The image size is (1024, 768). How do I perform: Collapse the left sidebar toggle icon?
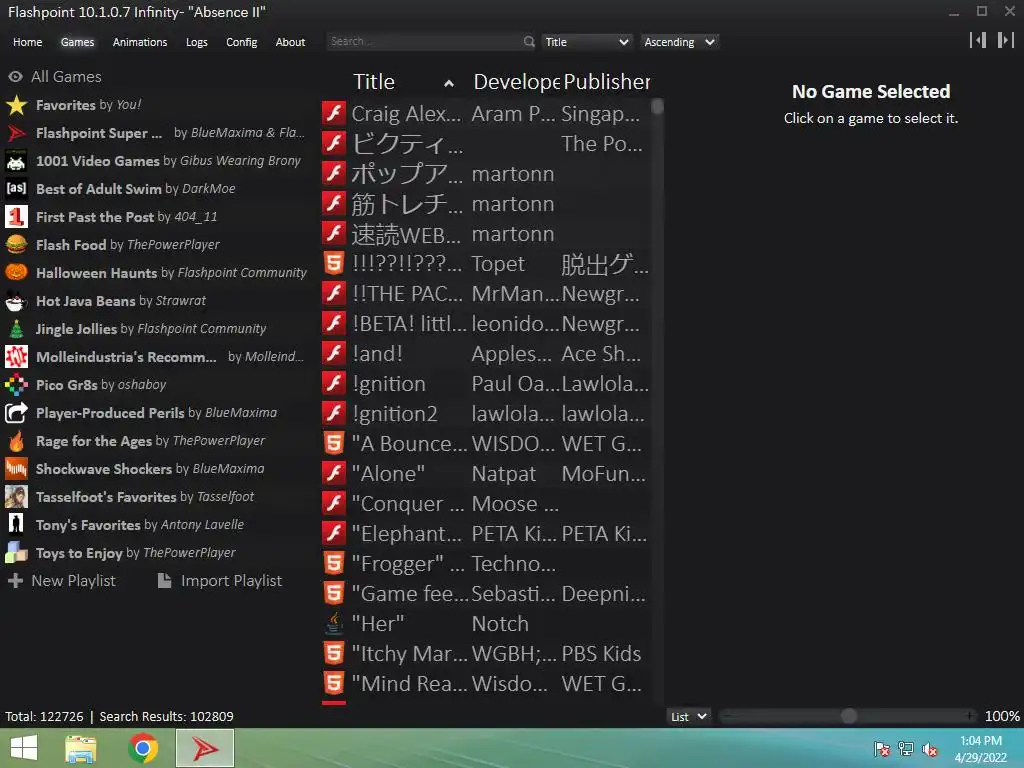pos(978,40)
